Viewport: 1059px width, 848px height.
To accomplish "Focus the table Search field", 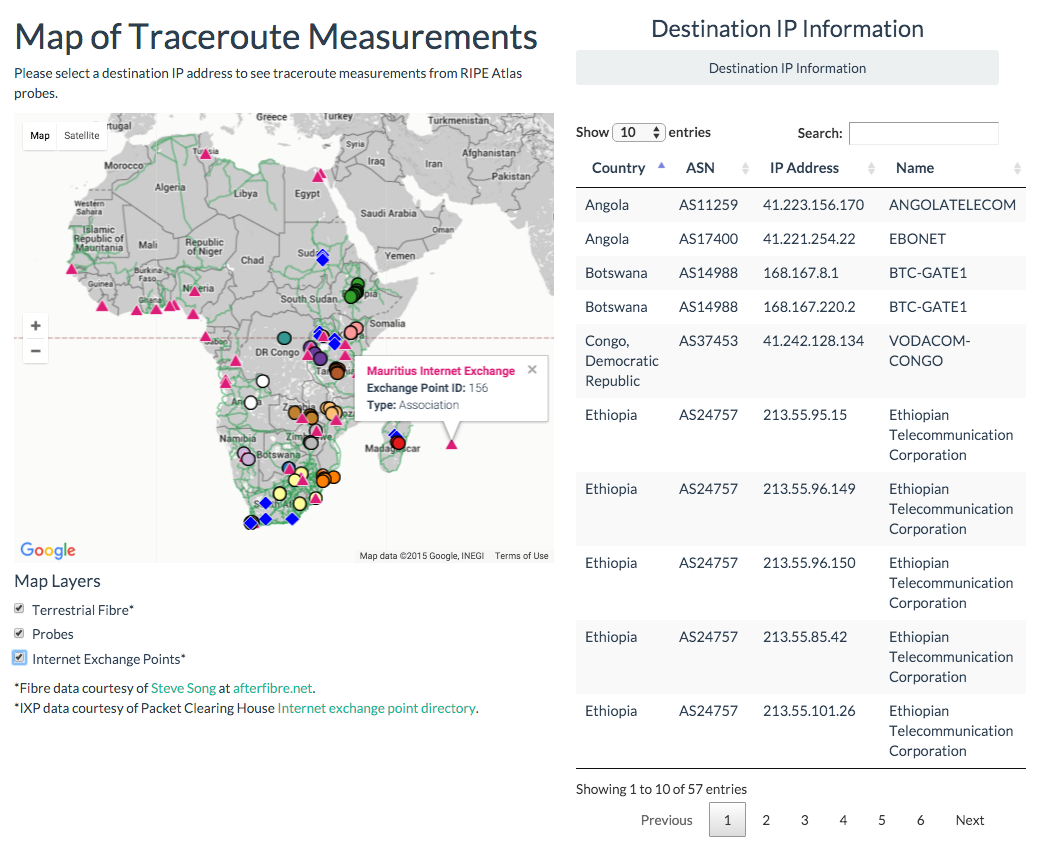I will [x=923, y=133].
